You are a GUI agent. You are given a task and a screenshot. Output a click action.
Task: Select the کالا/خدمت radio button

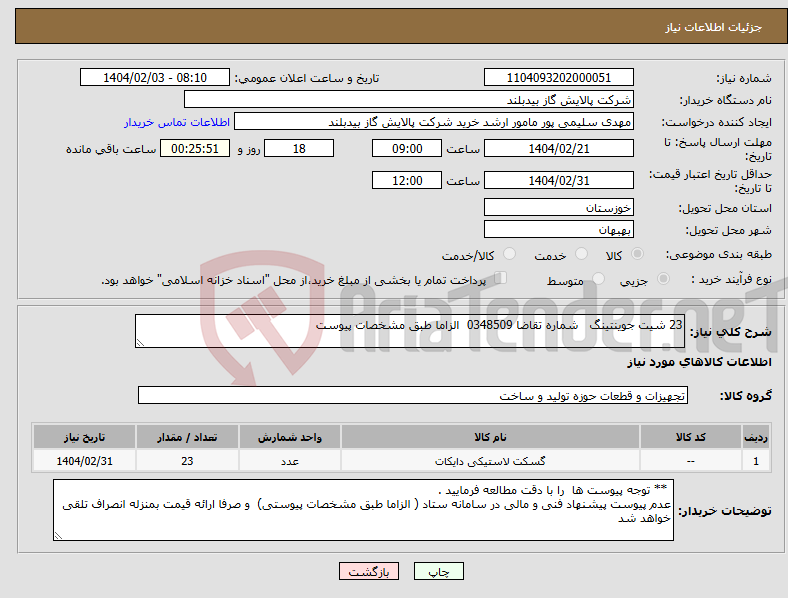click(510, 254)
